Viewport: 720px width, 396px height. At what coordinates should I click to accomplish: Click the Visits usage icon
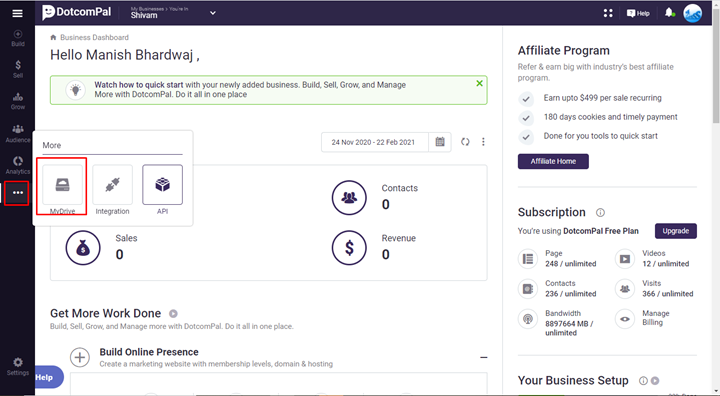[625, 289]
